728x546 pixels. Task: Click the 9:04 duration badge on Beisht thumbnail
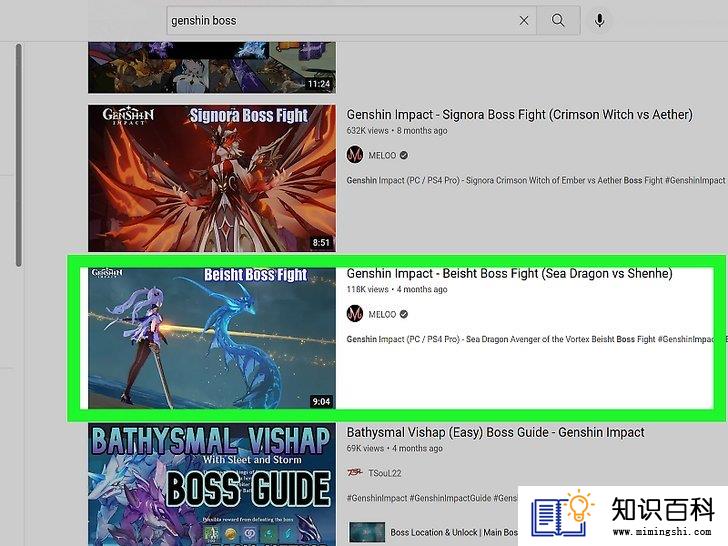[x=321, y=401]
